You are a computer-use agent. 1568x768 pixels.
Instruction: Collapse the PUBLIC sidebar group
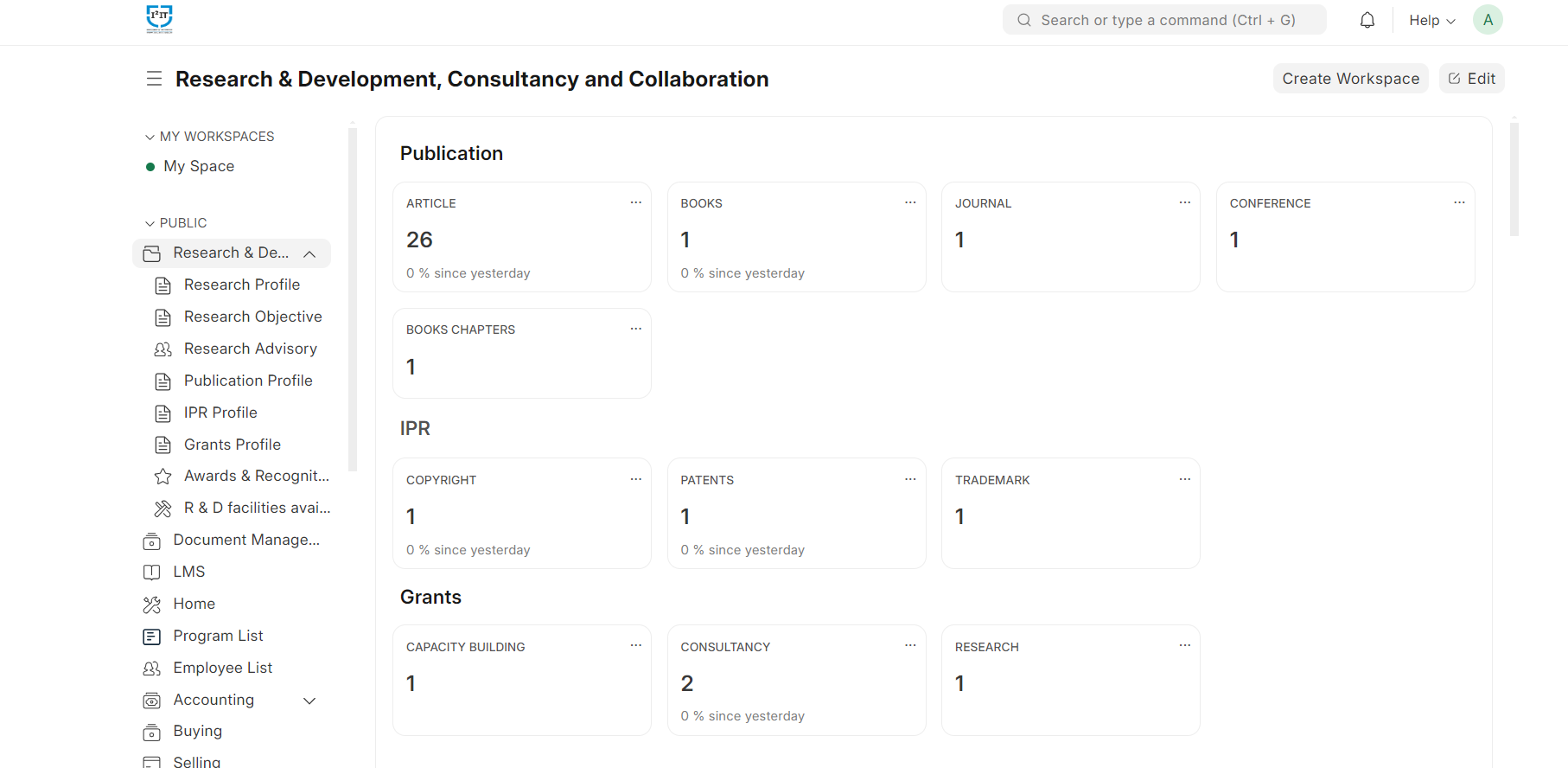[150, 223]
